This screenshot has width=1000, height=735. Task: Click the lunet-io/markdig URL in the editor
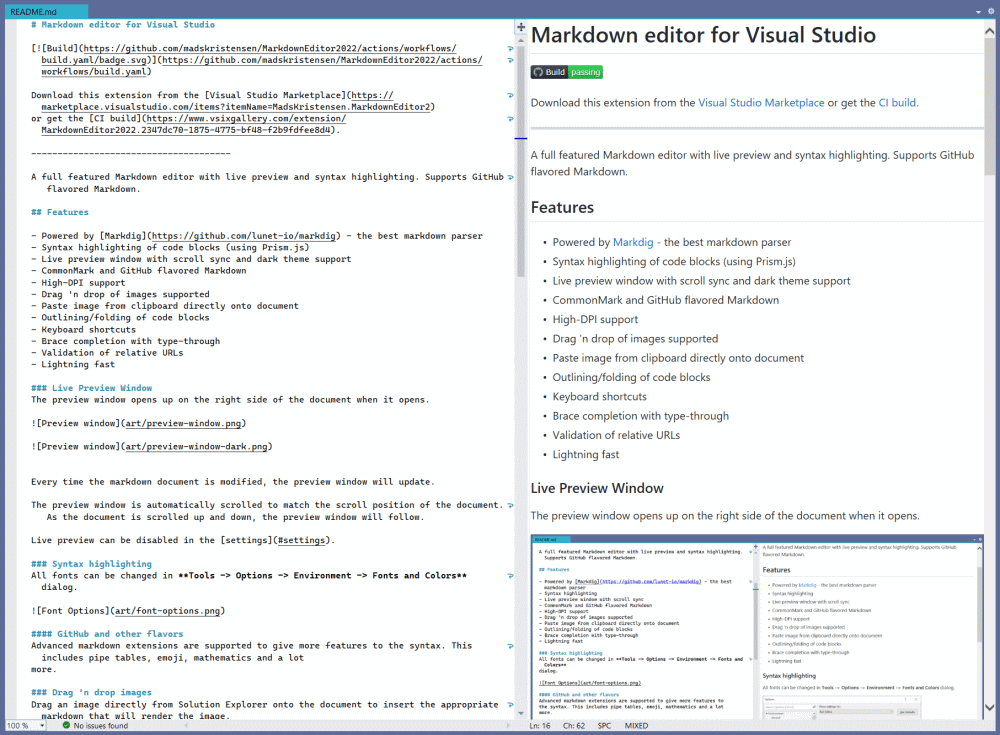[244, 236]
